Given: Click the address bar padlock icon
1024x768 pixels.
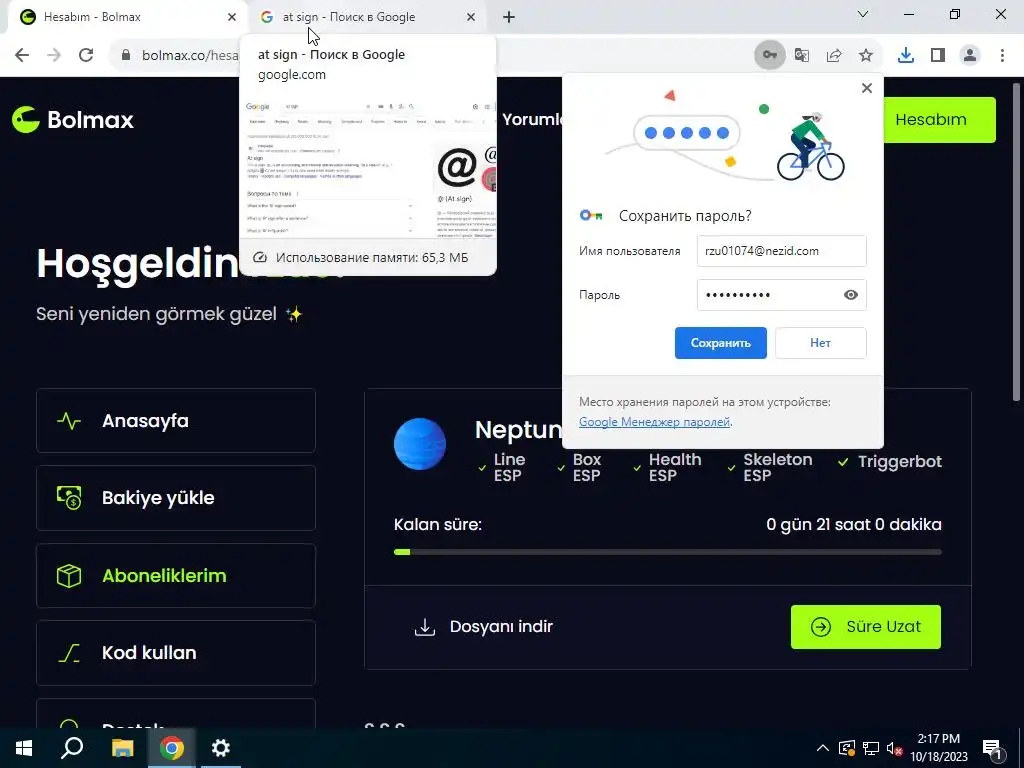Looking at the screenshot, I should (126, 55).
